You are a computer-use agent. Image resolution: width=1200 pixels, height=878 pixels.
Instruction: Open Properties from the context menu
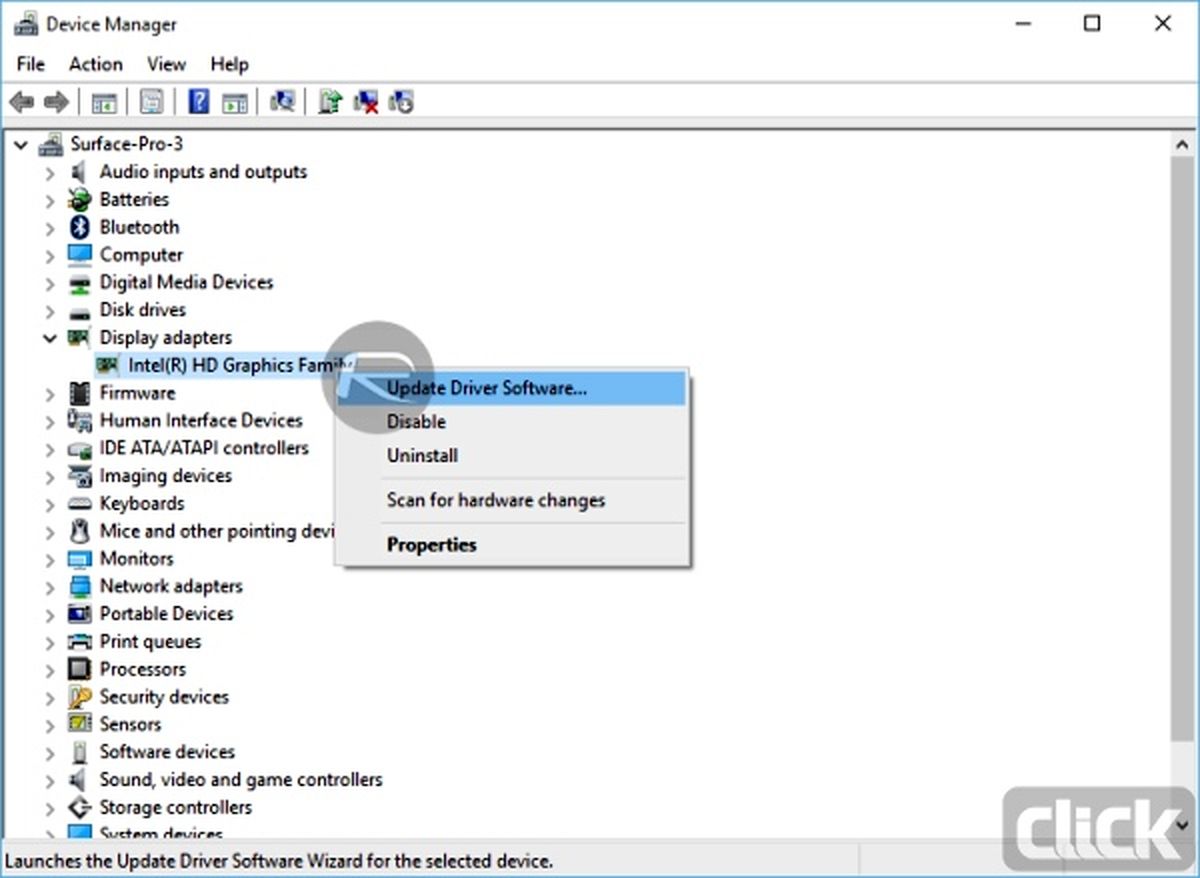[512, 545]
